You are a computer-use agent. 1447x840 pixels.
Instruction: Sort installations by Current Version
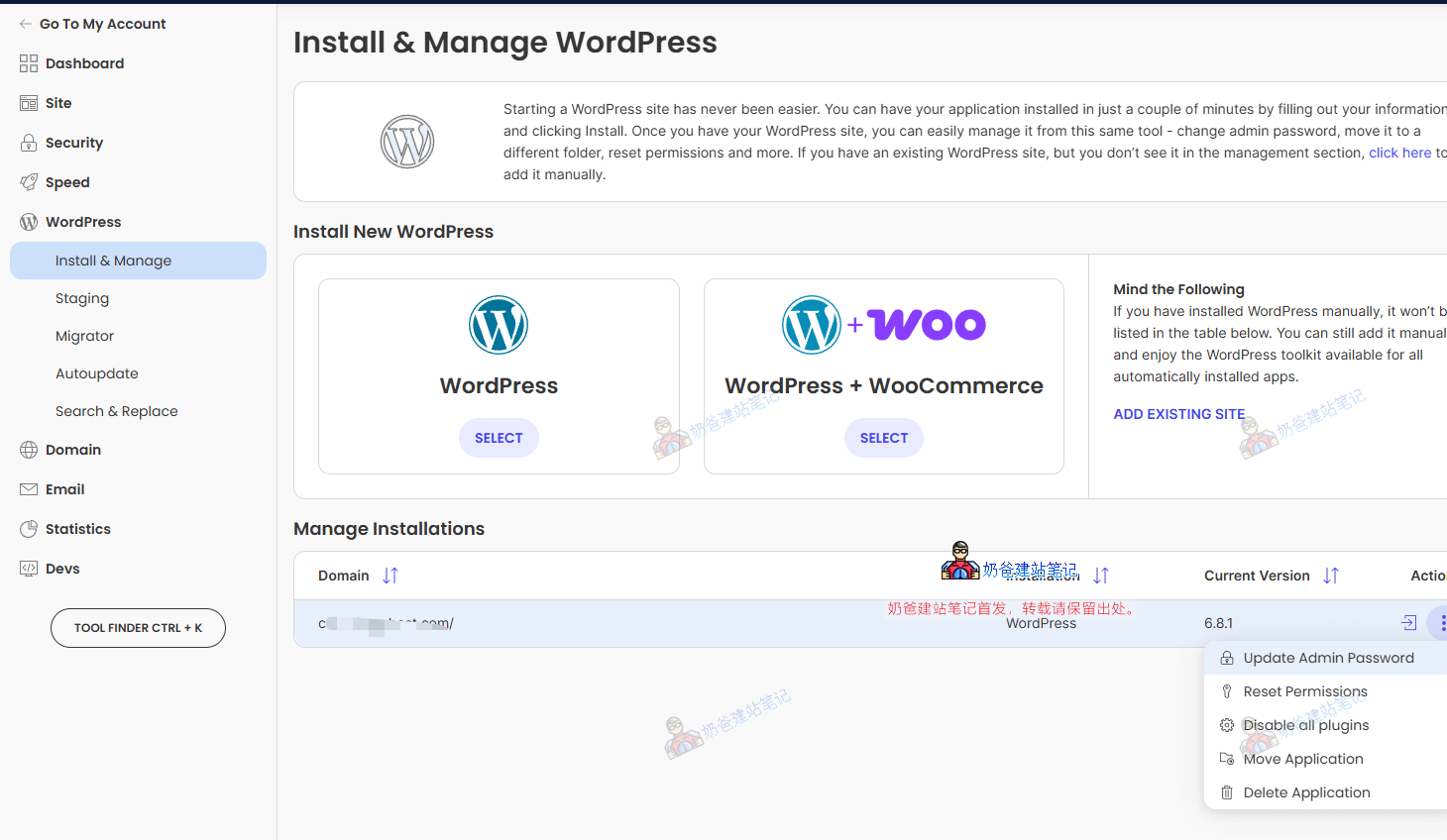point(1331,575)
